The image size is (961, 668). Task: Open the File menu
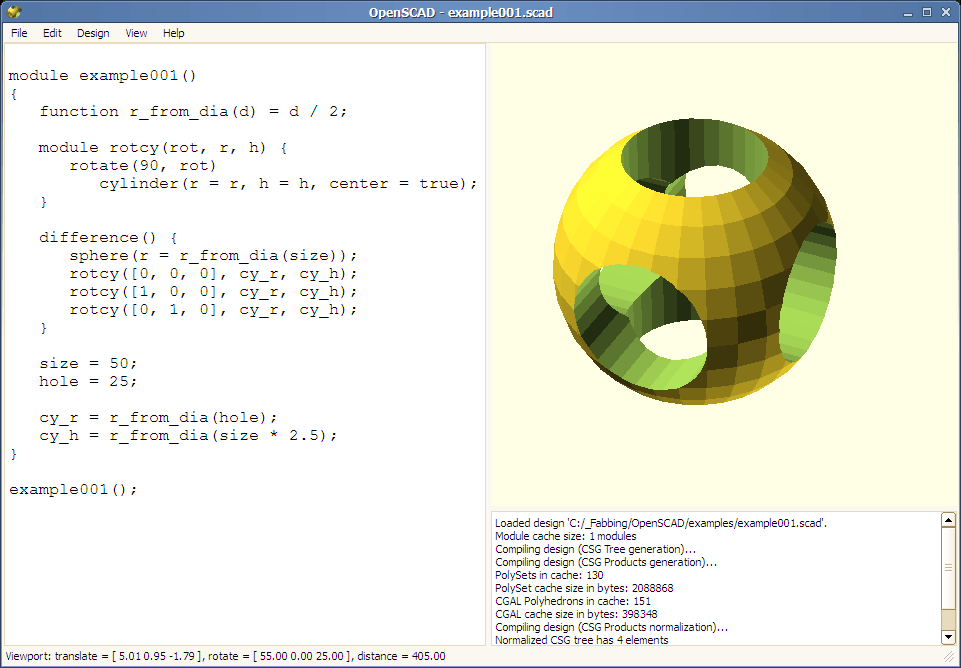pyautogui.click(x=19, y=33)
